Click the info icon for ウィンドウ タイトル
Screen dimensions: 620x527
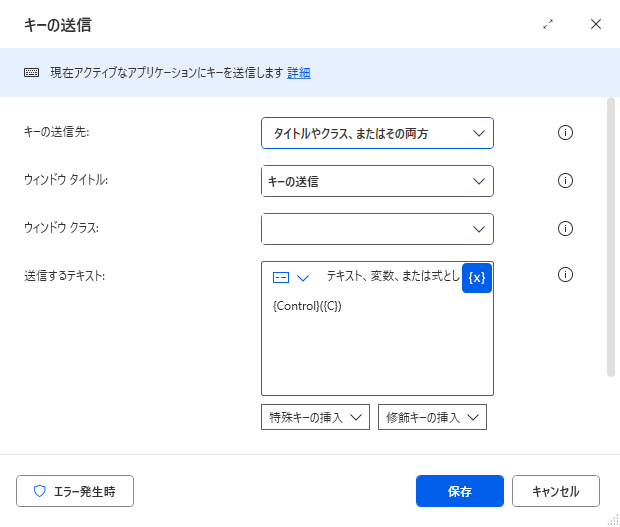(565, 181)
